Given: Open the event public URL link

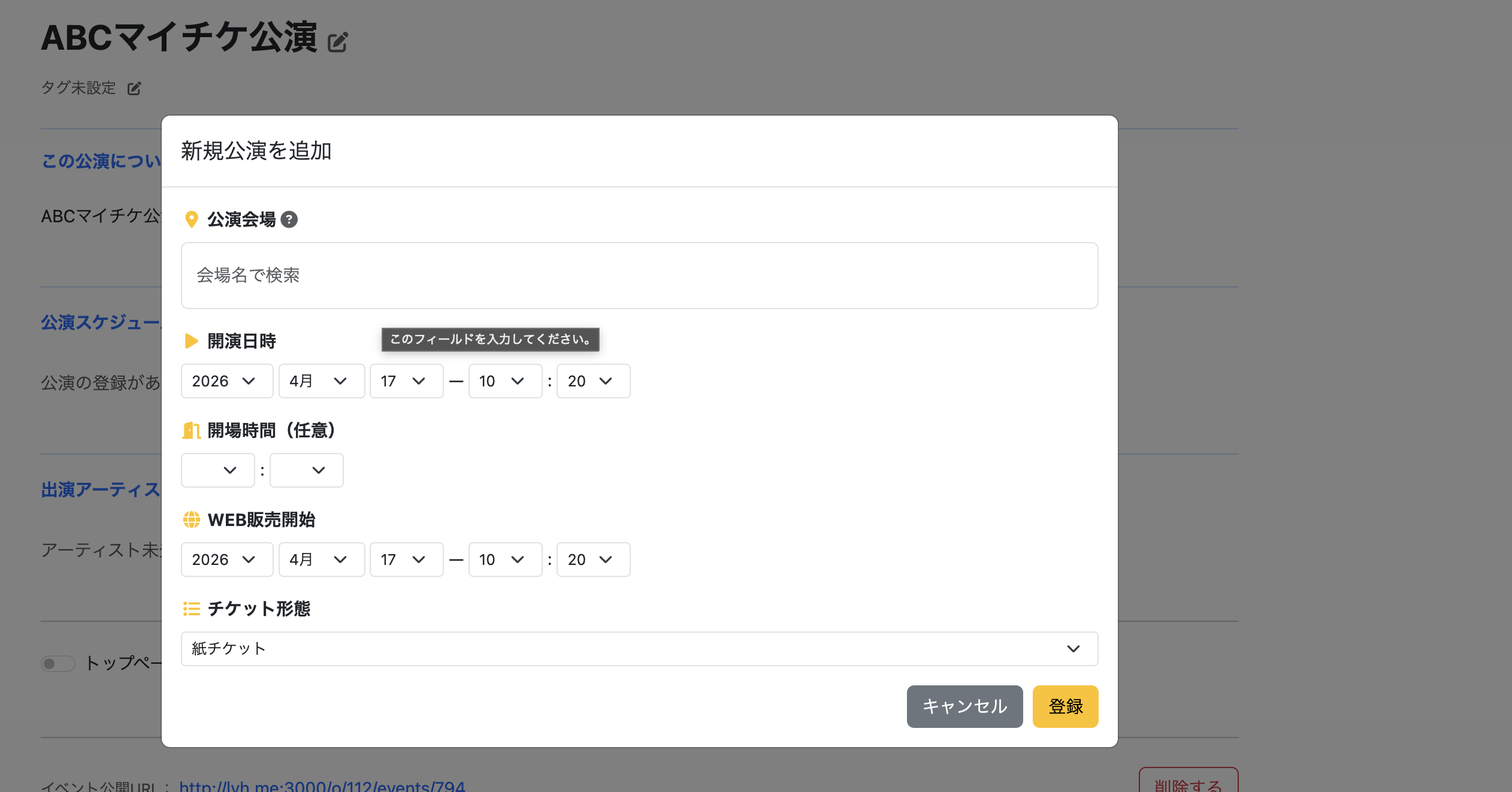Looking at the screenshot, I should click(x=322, y=785).
